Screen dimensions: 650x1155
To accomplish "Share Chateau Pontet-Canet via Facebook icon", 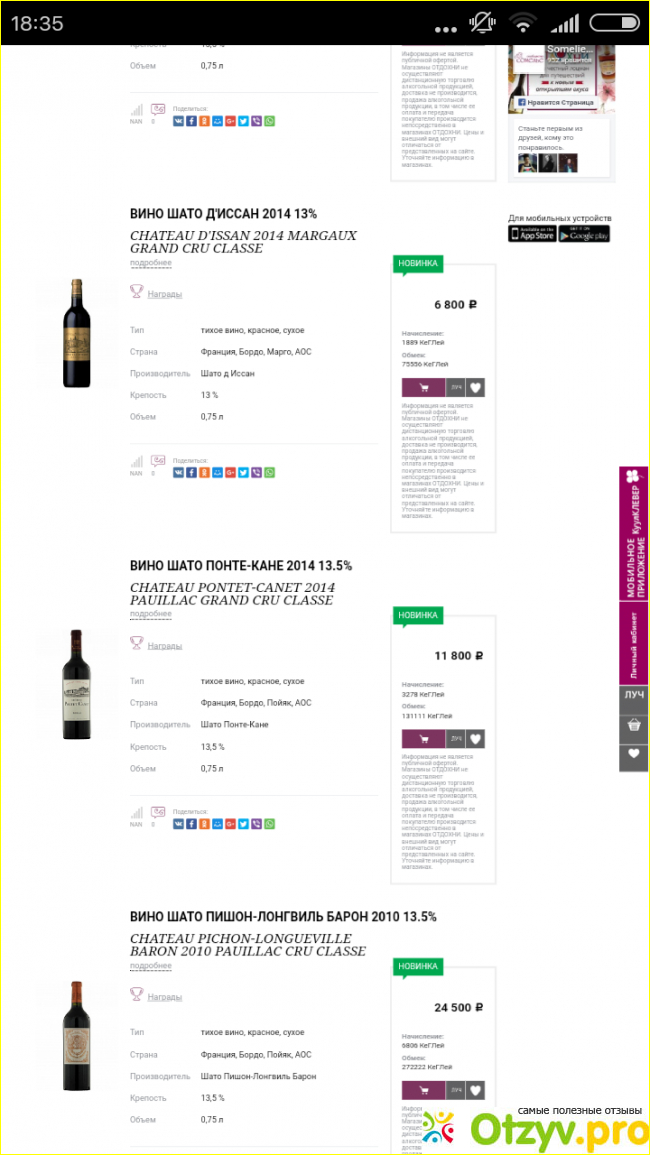I will coord(191,824).
